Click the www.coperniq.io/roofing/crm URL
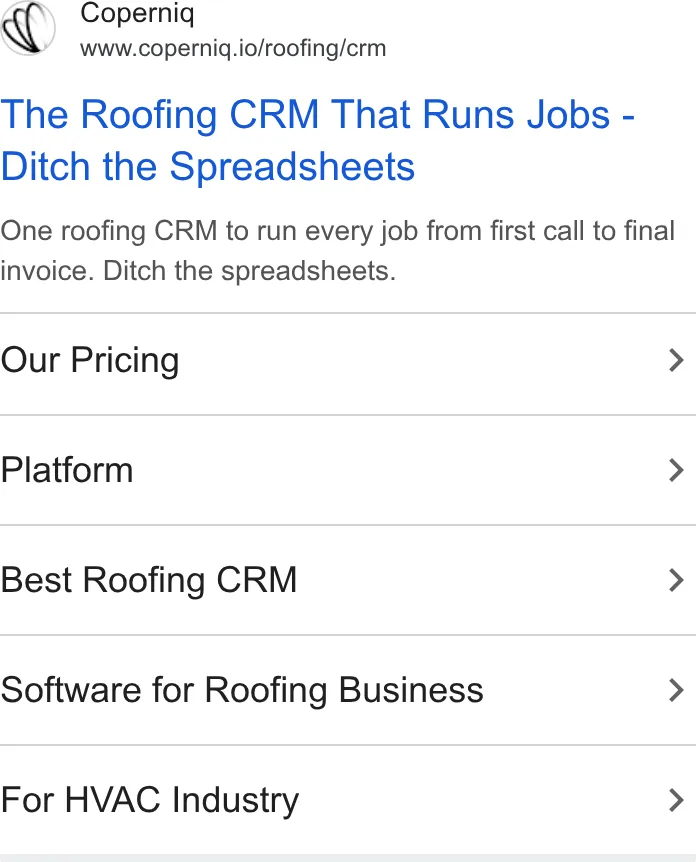 point(233,48)
